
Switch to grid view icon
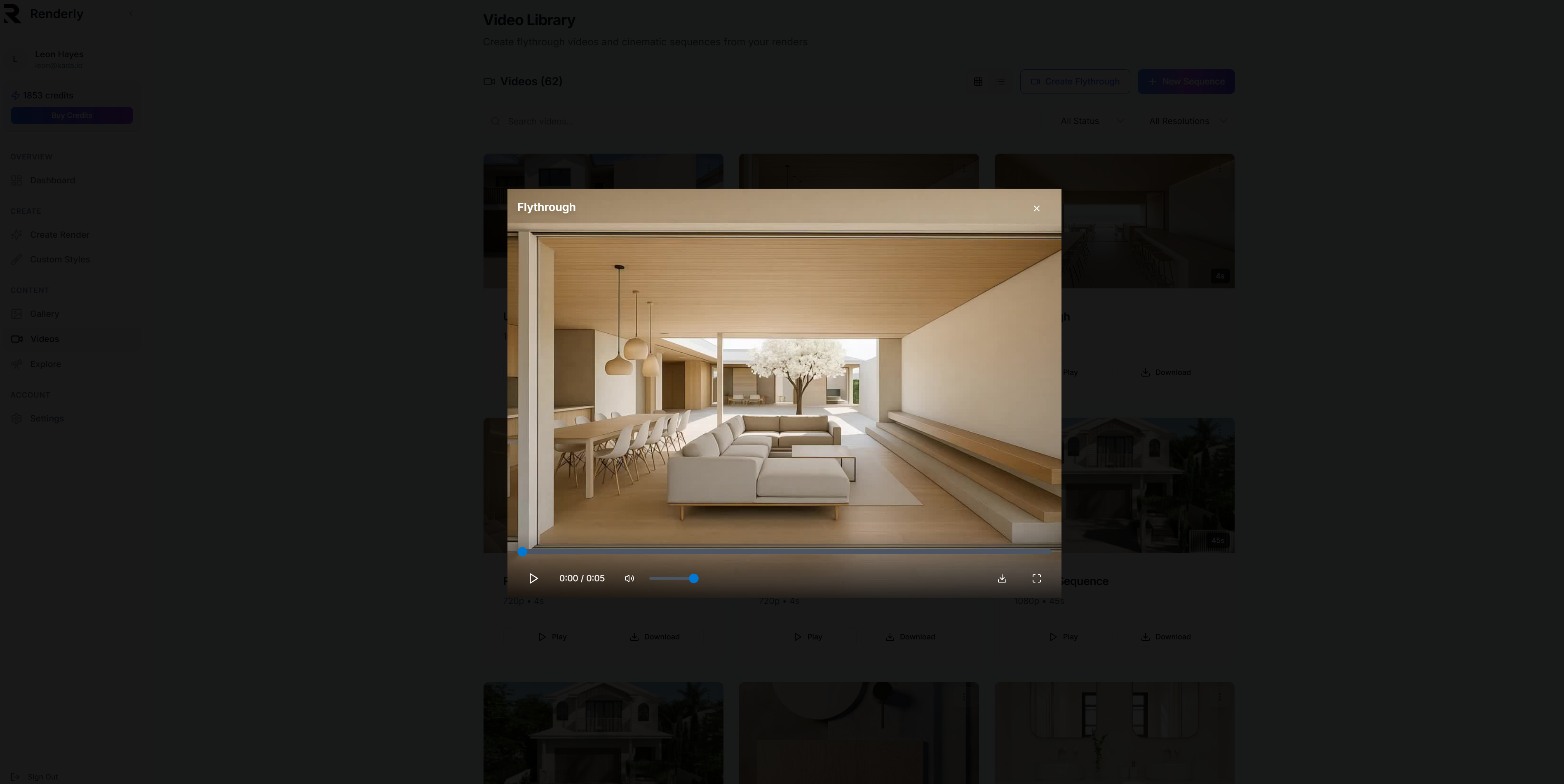pyautogui.click(x=978, y=81)
